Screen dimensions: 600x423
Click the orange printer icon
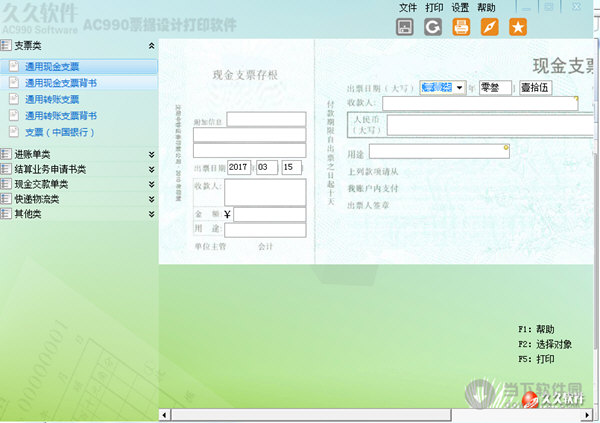[x=461, y=27]
